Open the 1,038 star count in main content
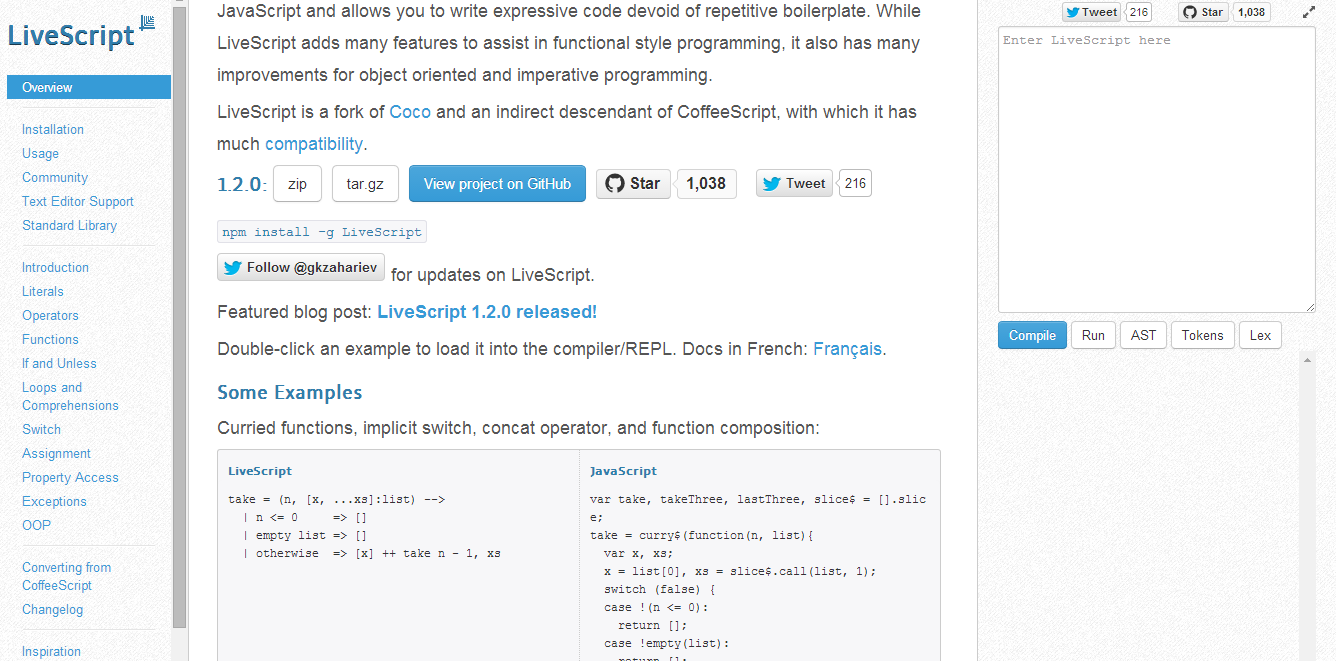The image size is (1336, 661). coord(706,184)
